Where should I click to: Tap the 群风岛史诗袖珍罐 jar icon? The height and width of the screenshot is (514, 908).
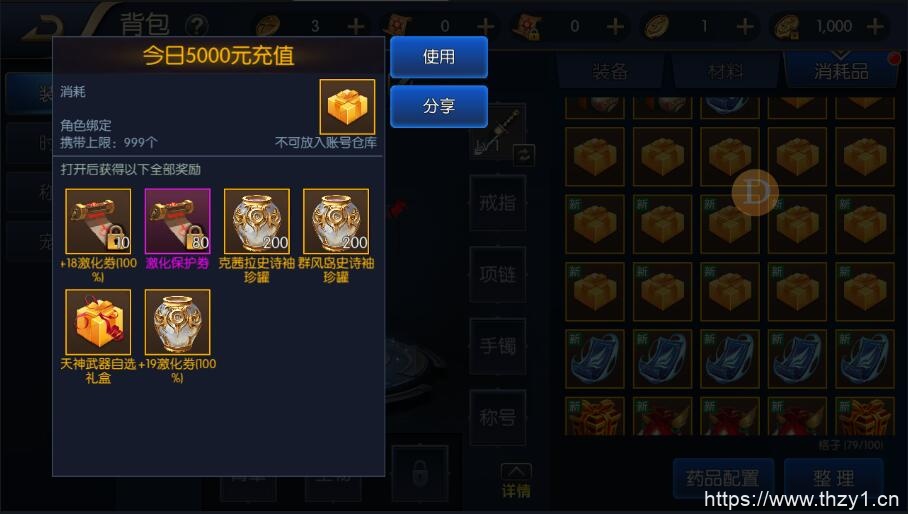(x=336, y=221)
